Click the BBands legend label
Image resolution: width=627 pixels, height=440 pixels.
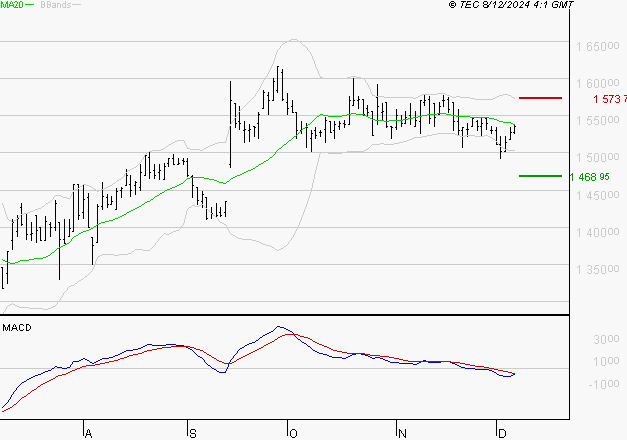coord(56,5)
